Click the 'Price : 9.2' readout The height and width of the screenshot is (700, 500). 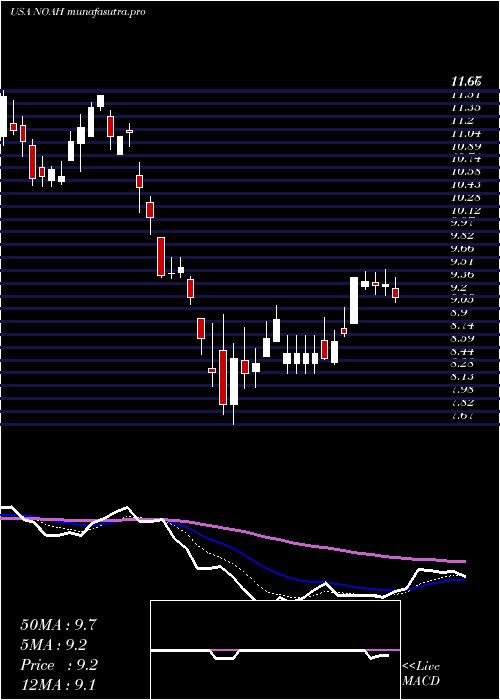click(x=59, y=665)
